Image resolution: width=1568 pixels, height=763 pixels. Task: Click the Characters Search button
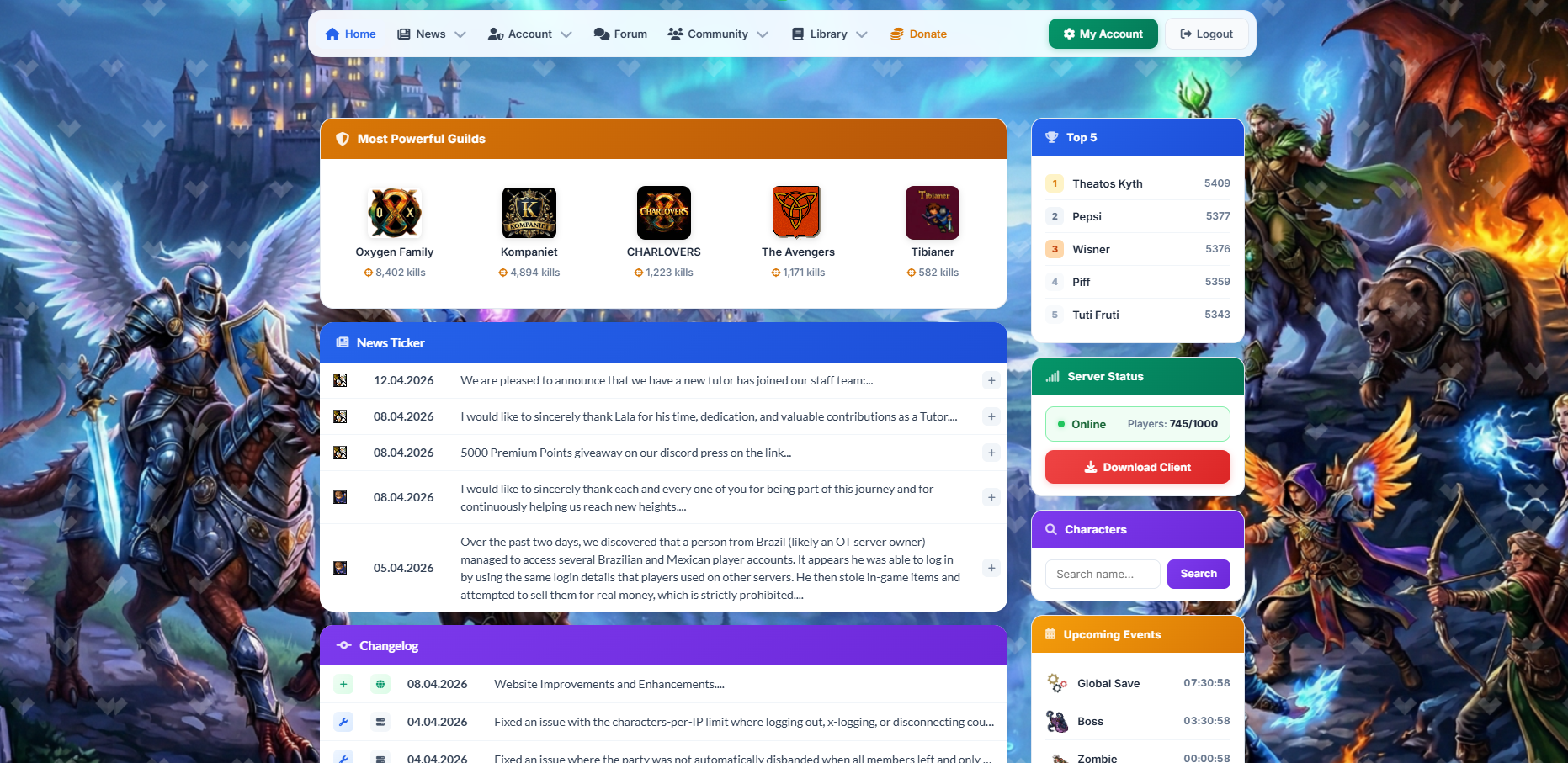[x=1199, y=574]
